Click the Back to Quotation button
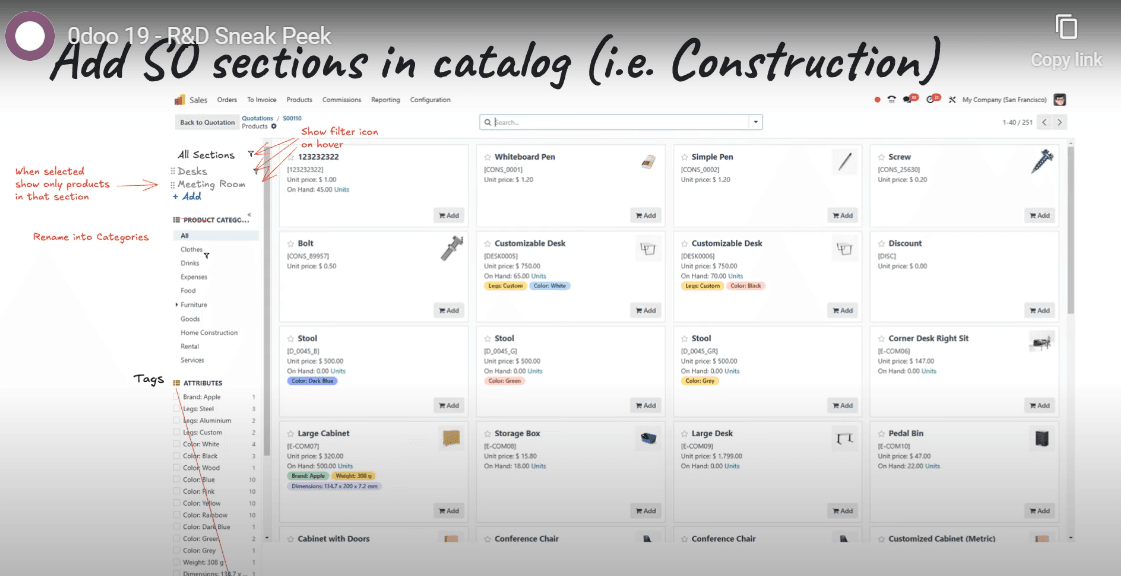The image size is (1121, 576). click(207, 122)
